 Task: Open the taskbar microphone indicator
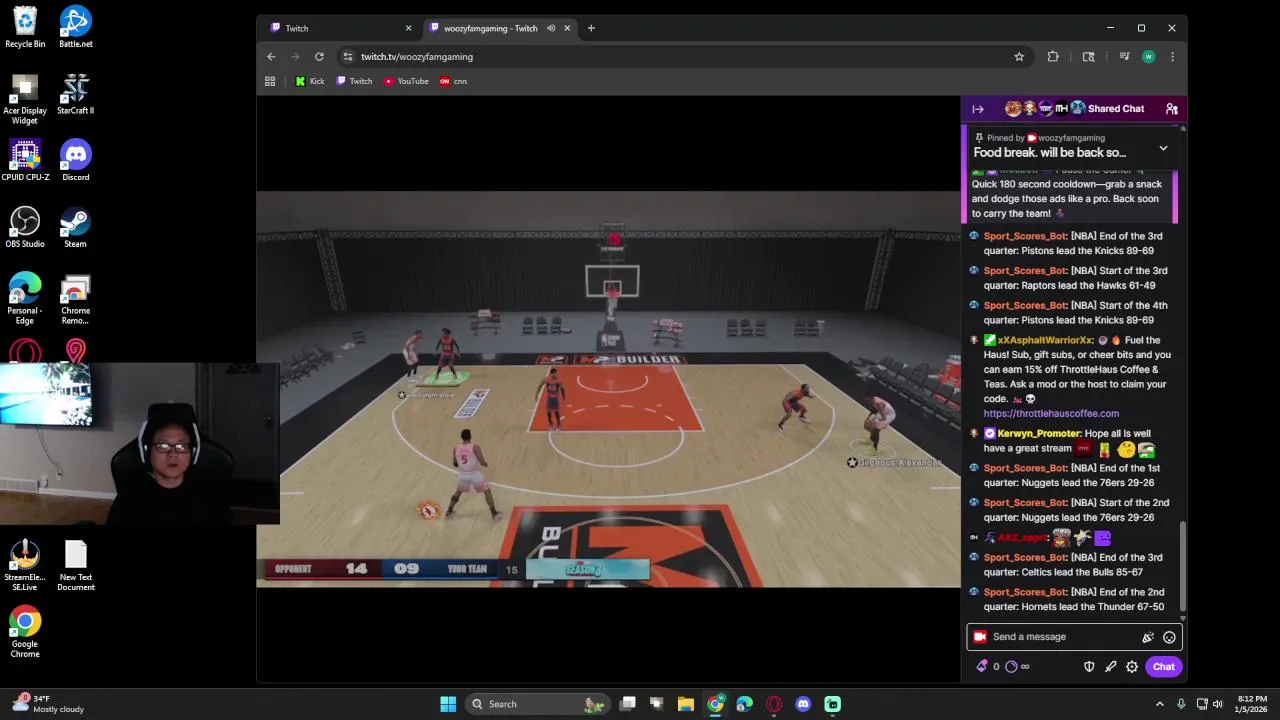pos(1181,704)
